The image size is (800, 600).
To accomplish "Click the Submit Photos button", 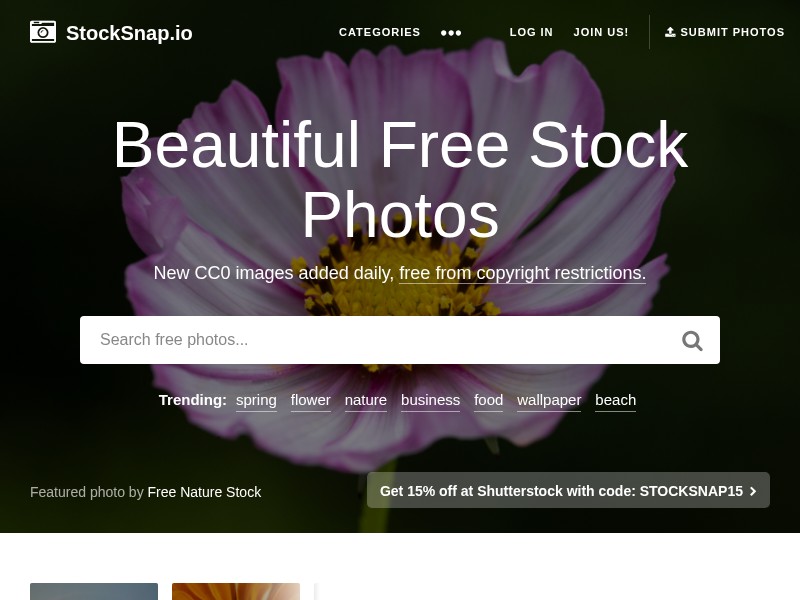I will coord(724,32).
